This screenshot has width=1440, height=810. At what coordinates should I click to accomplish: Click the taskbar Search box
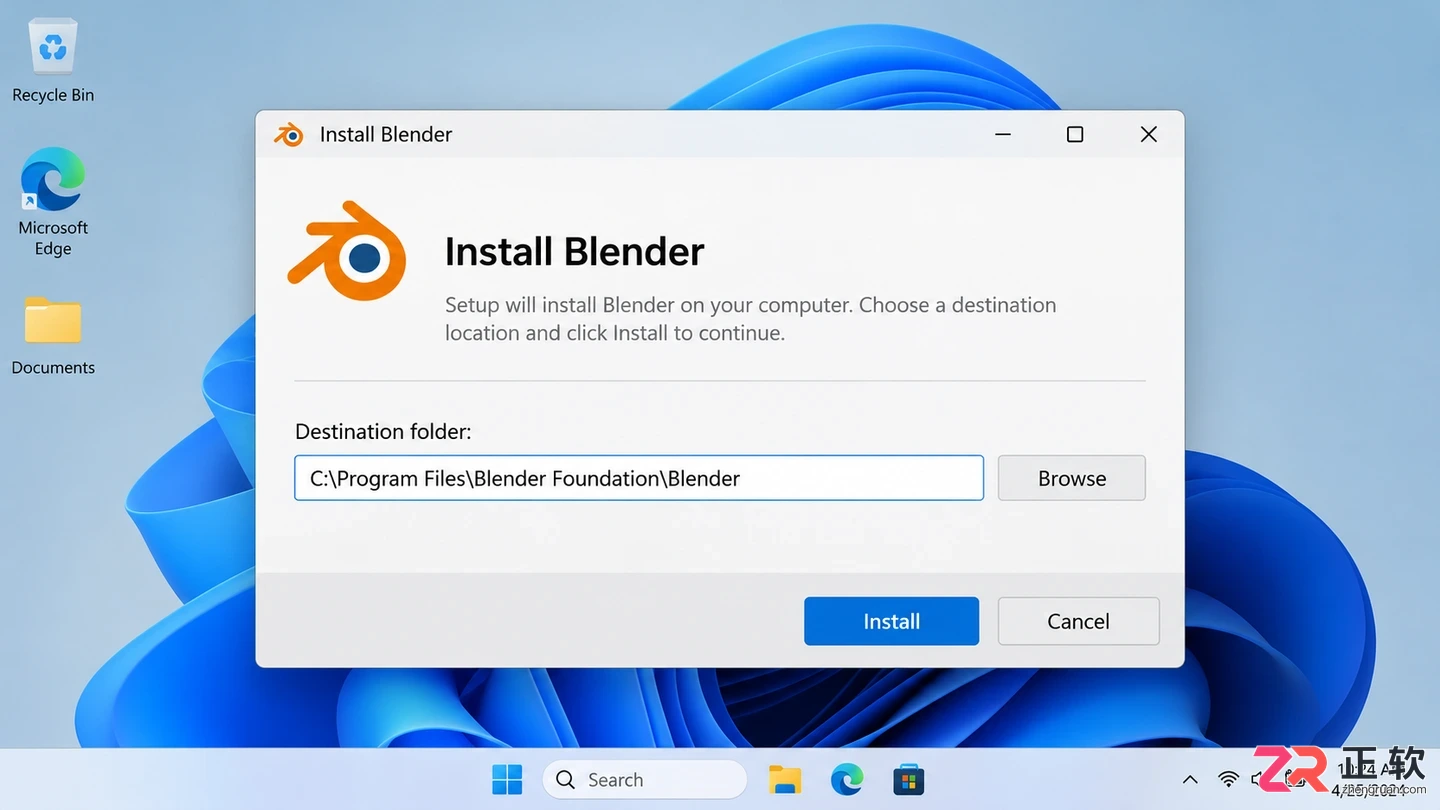click(x=644, y=780)
